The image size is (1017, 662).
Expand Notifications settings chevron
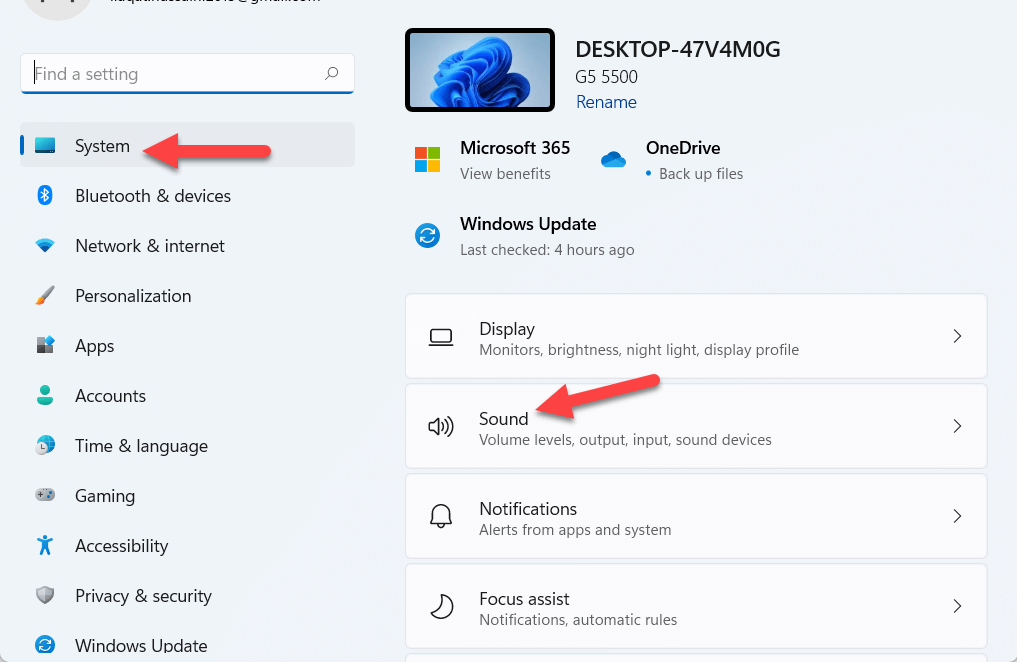957,517
